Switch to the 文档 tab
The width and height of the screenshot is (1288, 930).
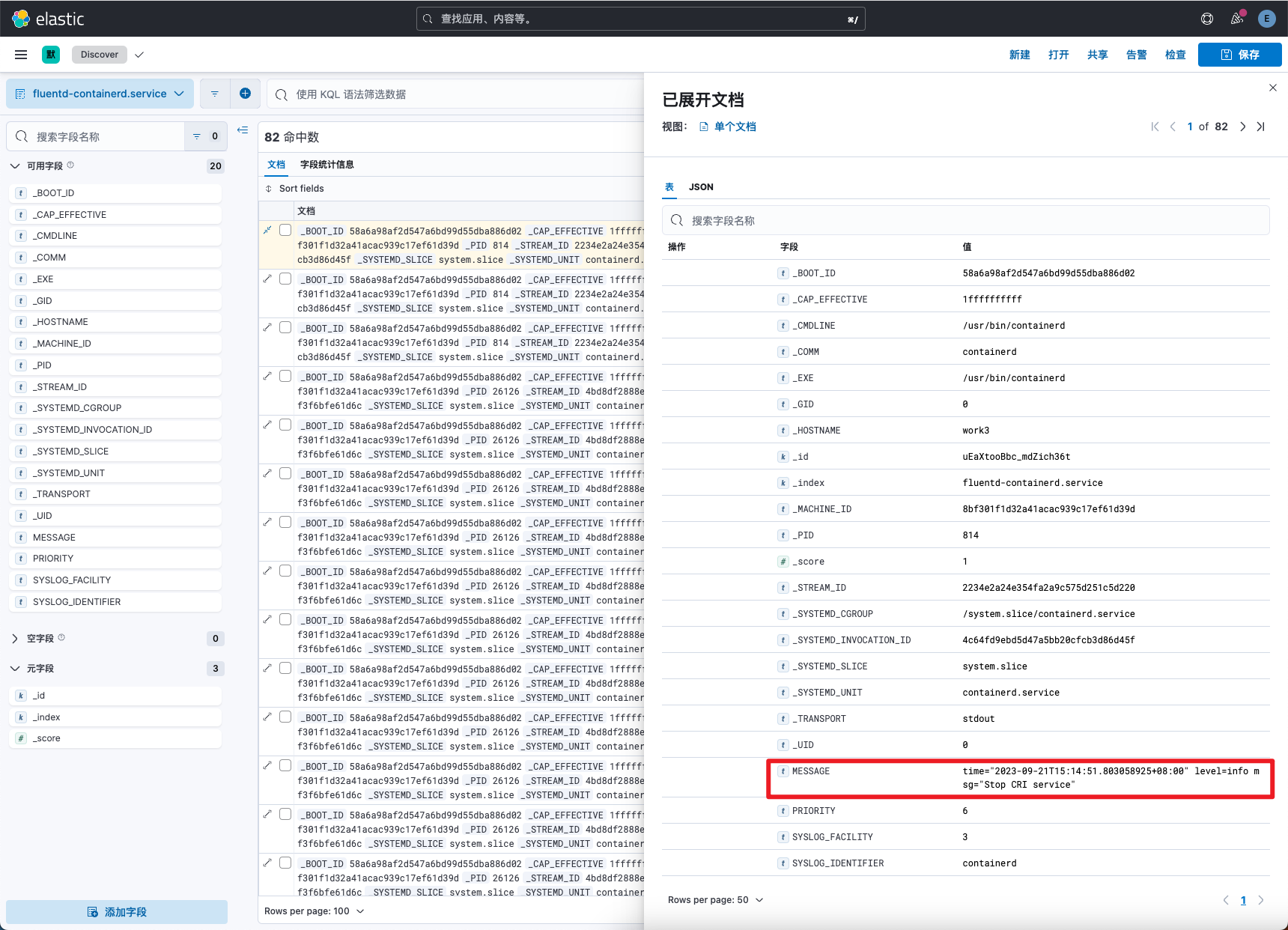(x=276, y=165)
